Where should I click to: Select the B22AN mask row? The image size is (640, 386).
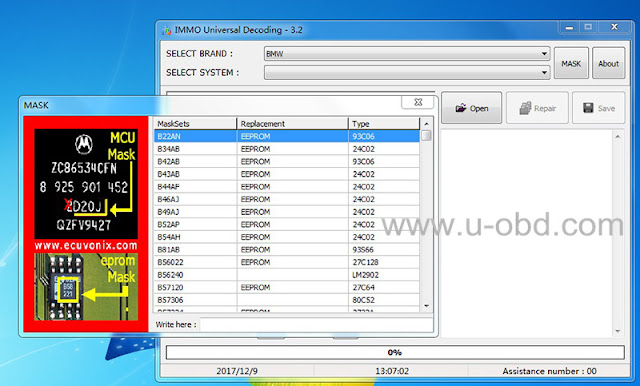(x=287, y=136)
